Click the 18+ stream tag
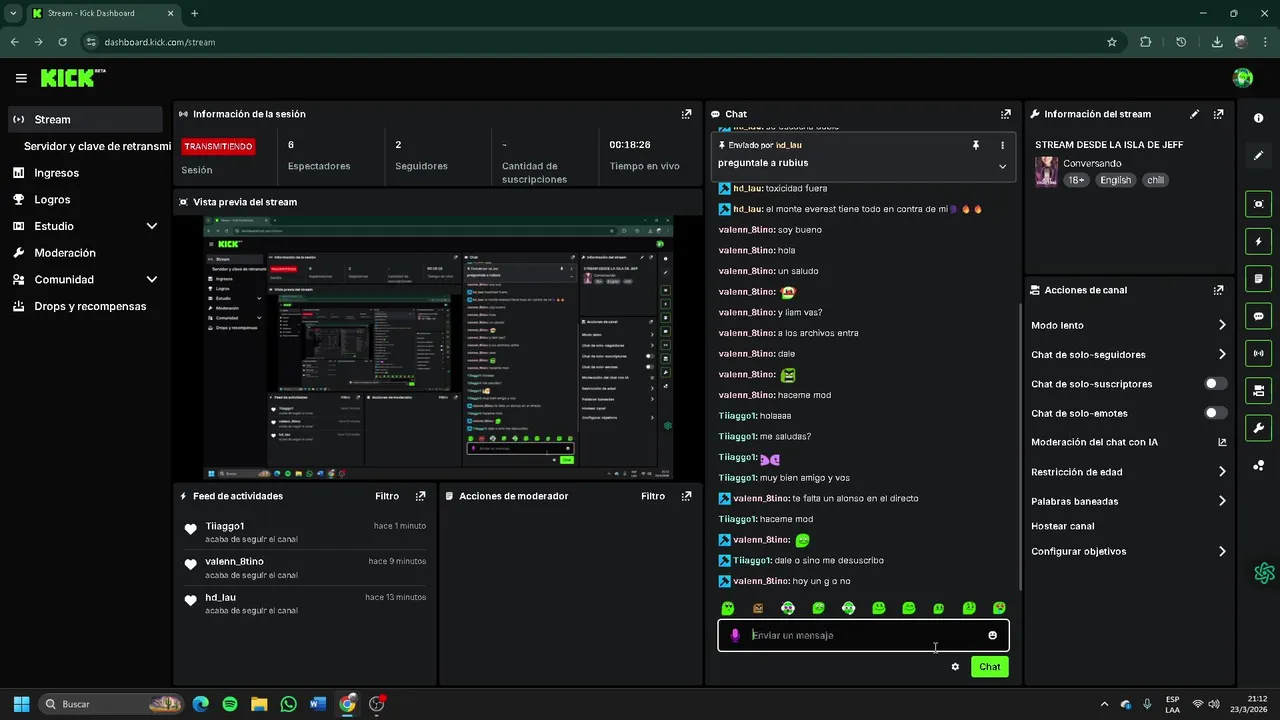1280x720 pixels. click(x=1076, y=180)
